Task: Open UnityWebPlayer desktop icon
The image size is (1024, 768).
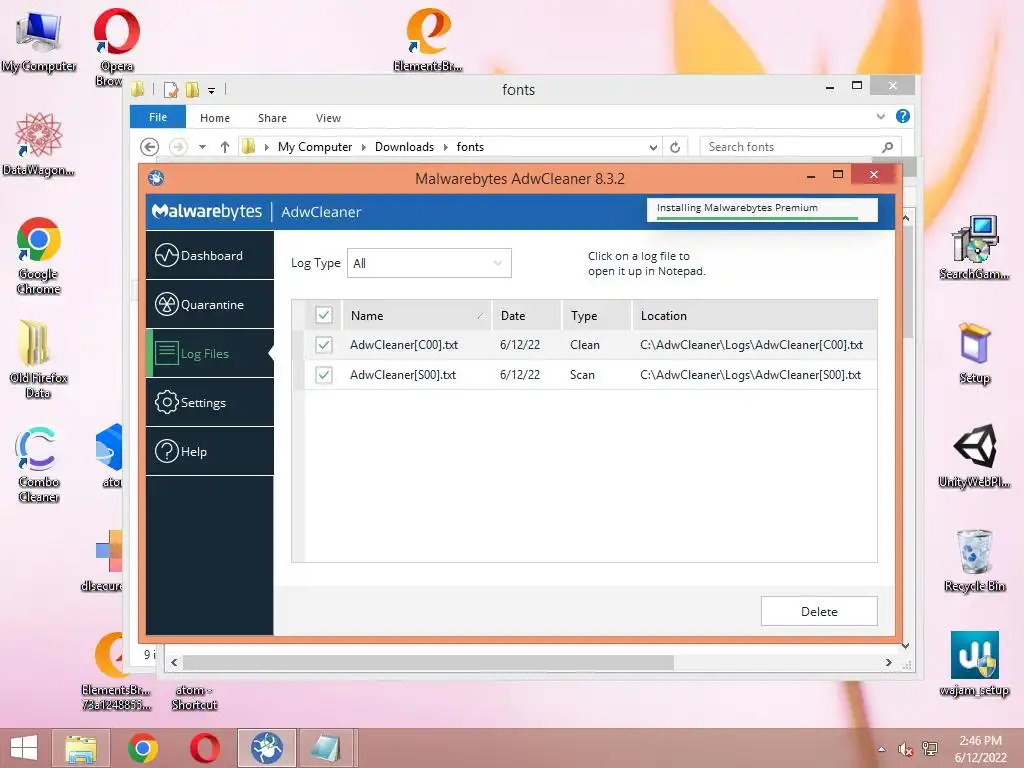Action: tap(974, 456)
